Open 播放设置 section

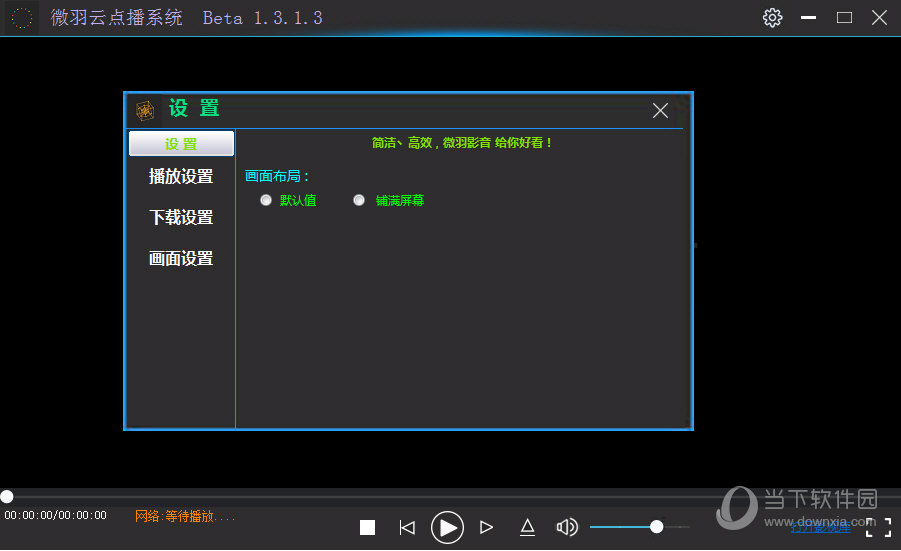(181, 176)
